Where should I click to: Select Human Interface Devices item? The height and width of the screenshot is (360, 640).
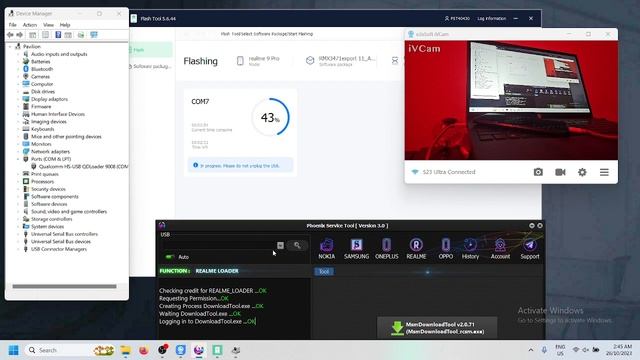58,114
